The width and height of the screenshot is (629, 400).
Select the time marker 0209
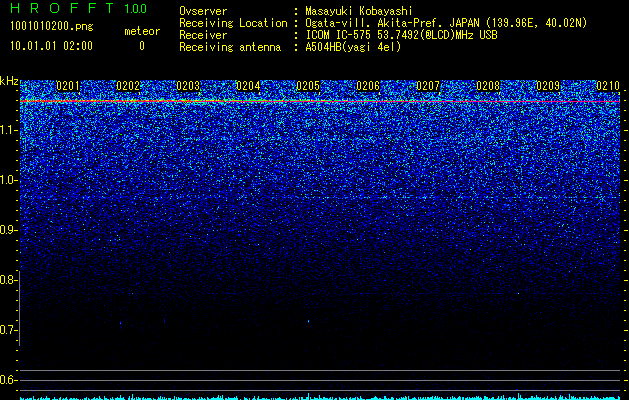click(548, 86)
